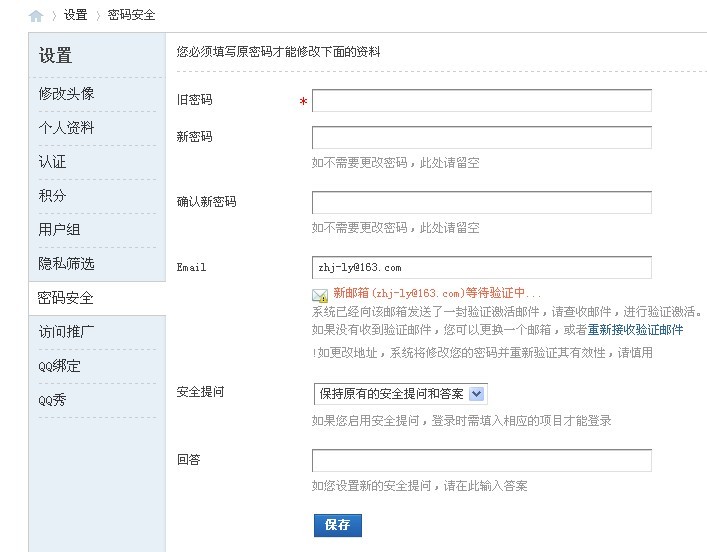Open the 积分 sidebar item

pyautogui.click(x=53, y=195)
